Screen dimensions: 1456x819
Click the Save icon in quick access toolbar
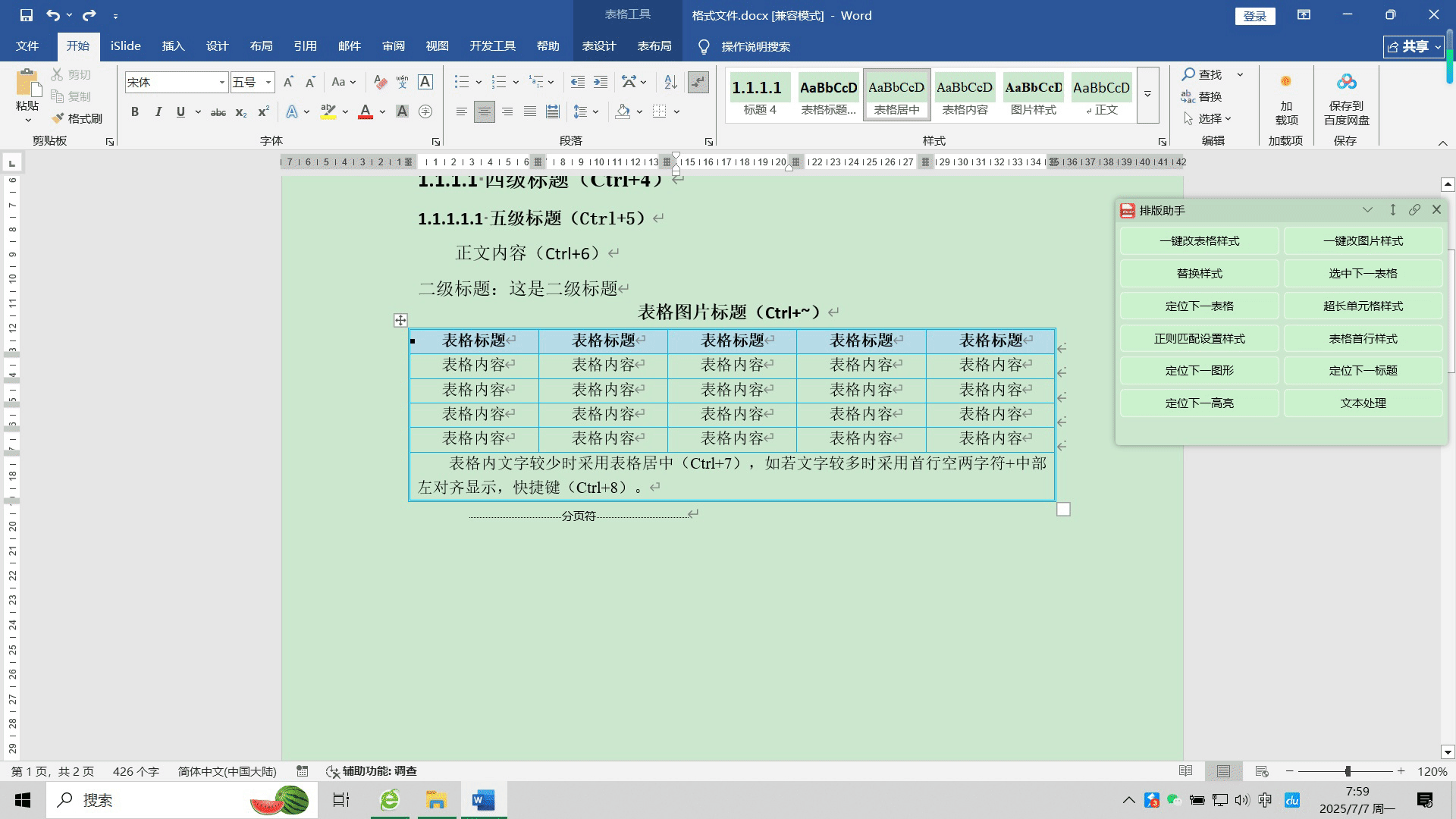point(27,15)
